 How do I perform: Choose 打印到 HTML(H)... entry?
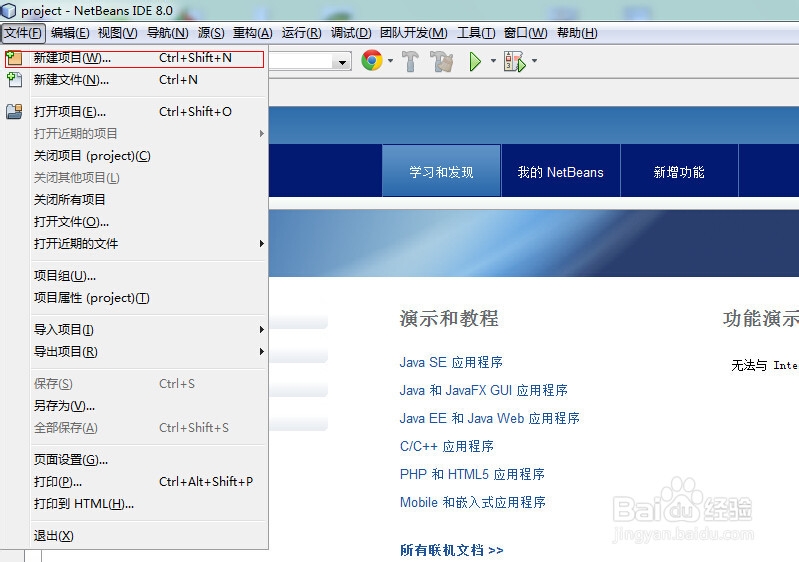click(x=135, y=503)
